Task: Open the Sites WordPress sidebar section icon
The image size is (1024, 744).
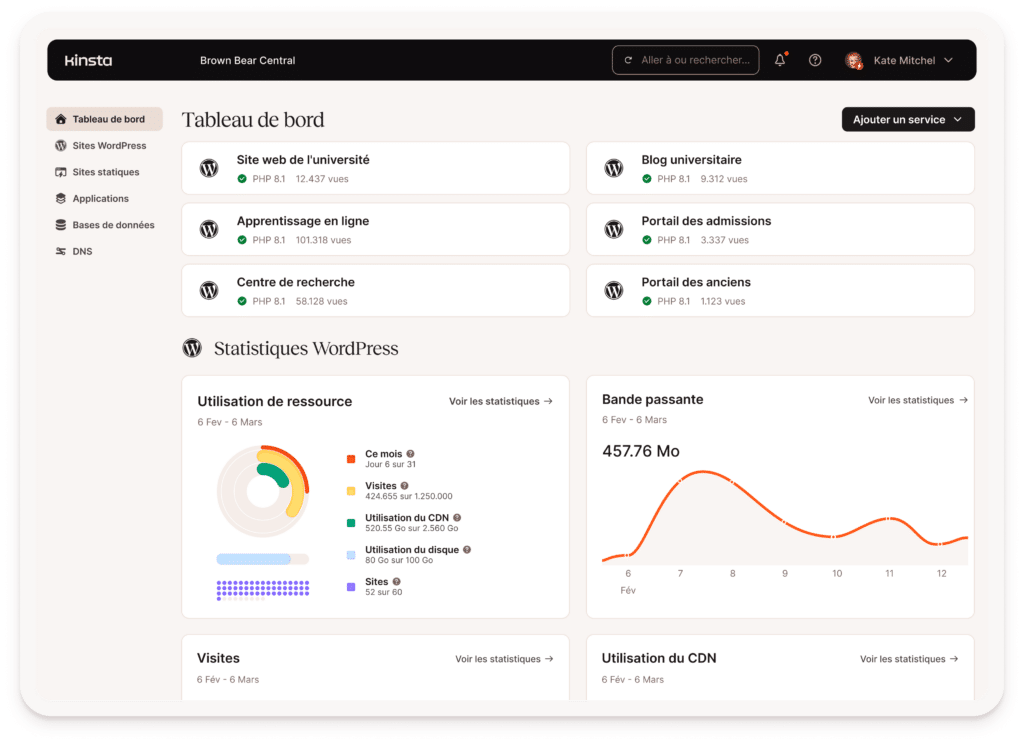Action: [x=62, y=145]
